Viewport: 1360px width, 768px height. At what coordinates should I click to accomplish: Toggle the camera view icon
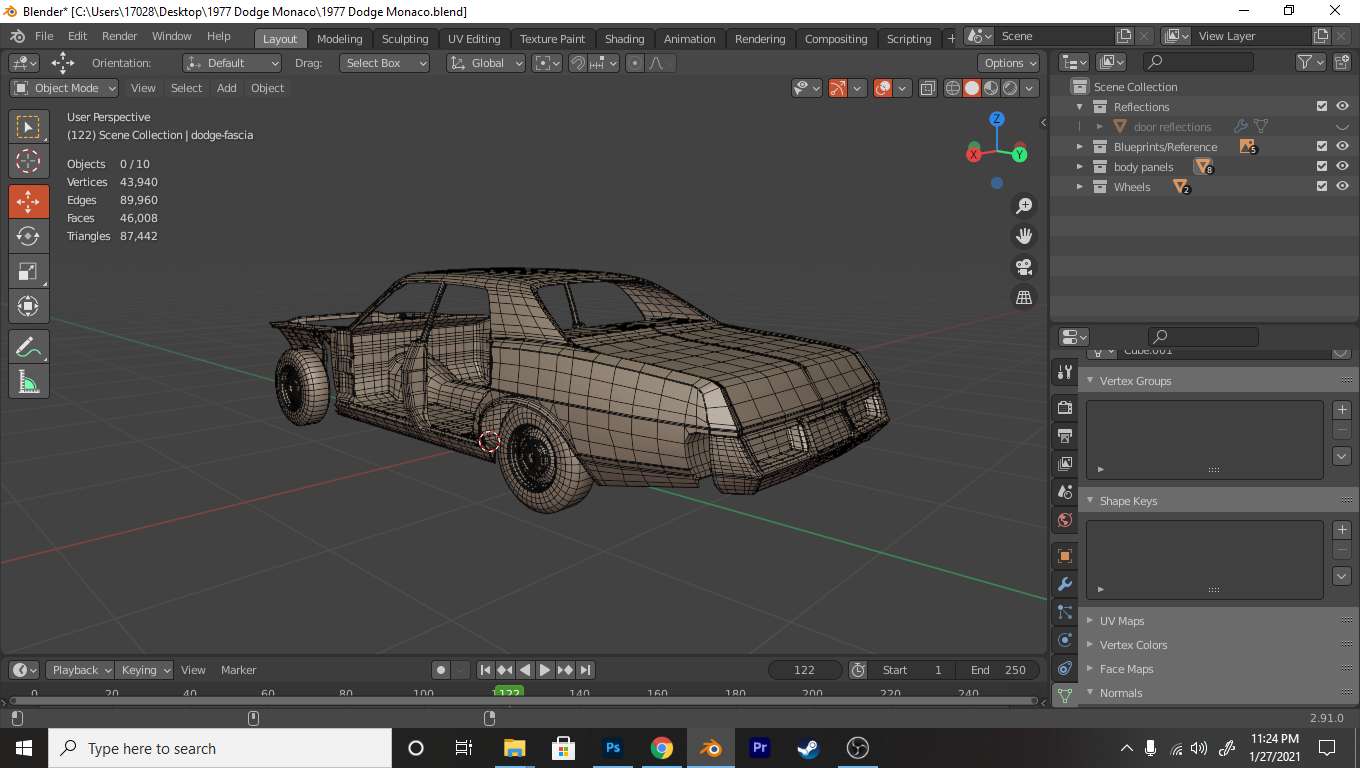coord(1024,267)
